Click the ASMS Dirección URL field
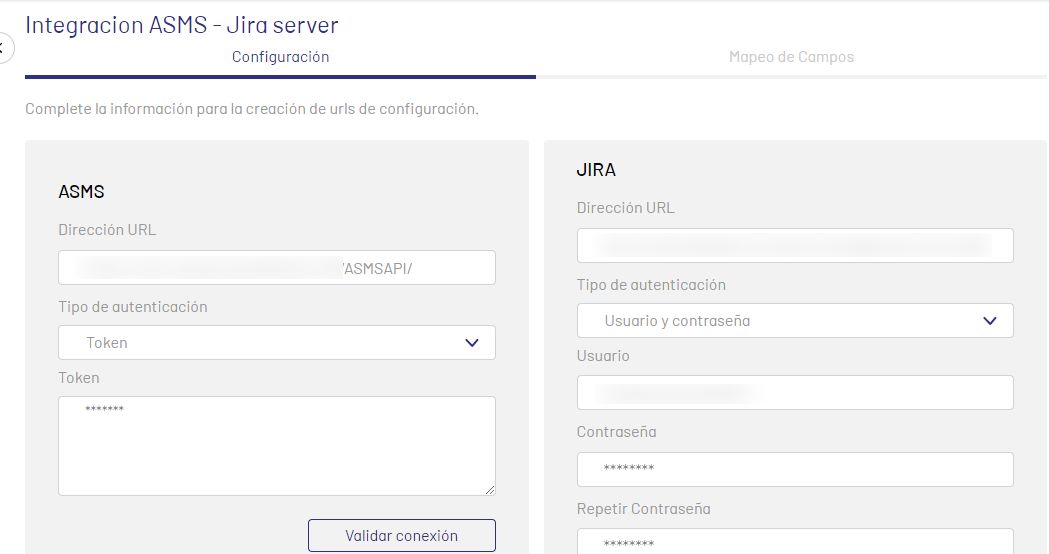This screenshot has width=1049, height=554. (277, 268)
